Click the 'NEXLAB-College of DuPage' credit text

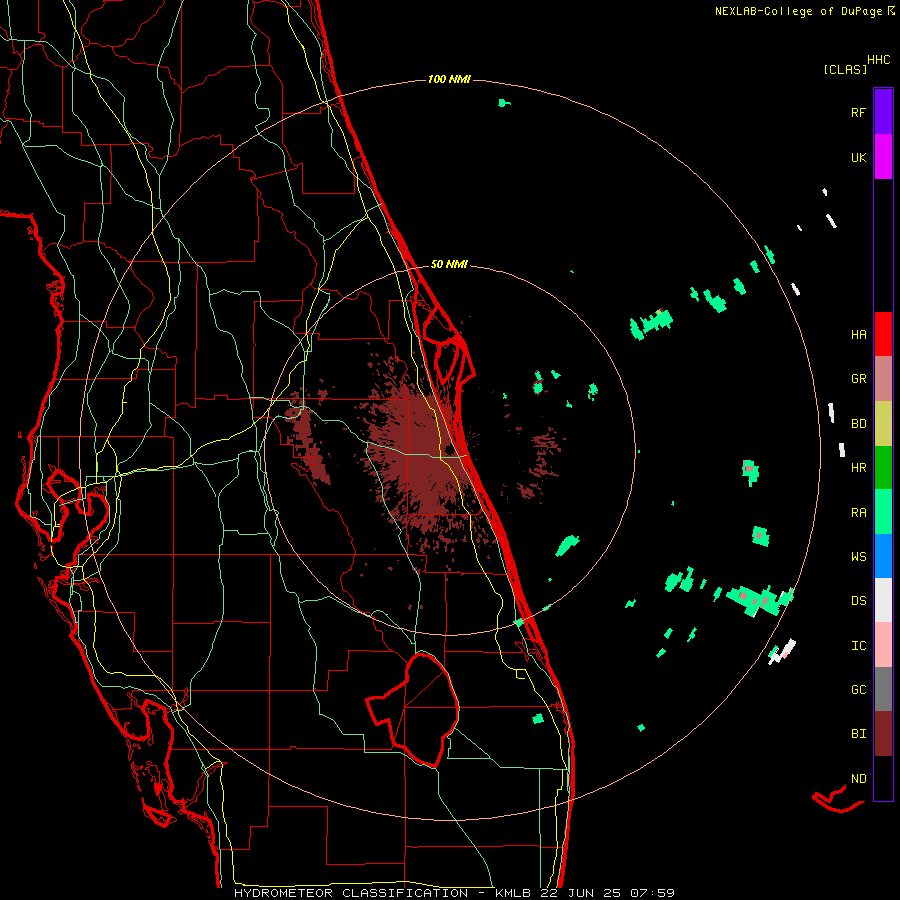tap(798, 11)
